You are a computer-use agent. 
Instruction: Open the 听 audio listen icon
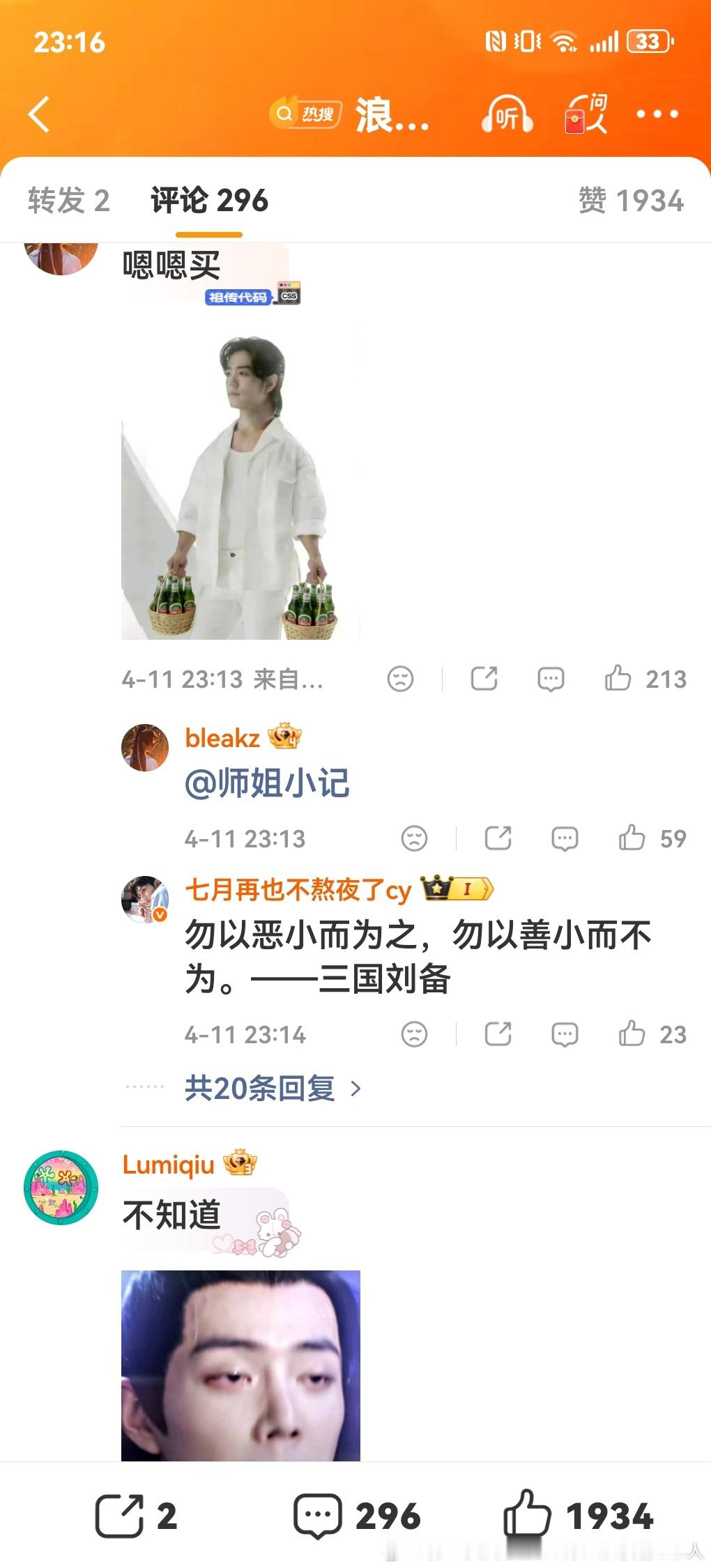click(x=507, y=114)
